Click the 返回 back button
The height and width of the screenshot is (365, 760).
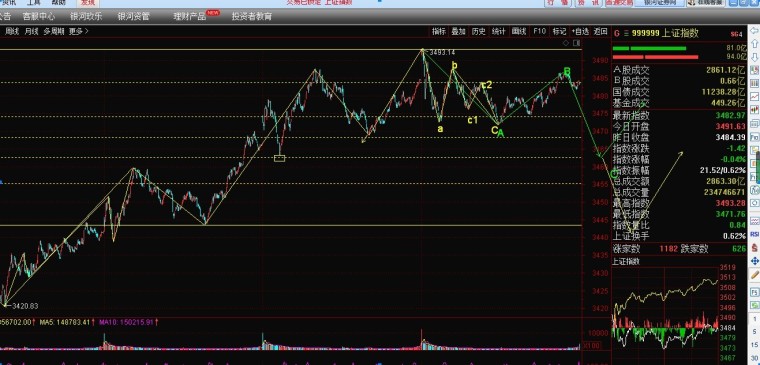pyautogui.click(x=600, y=32)
